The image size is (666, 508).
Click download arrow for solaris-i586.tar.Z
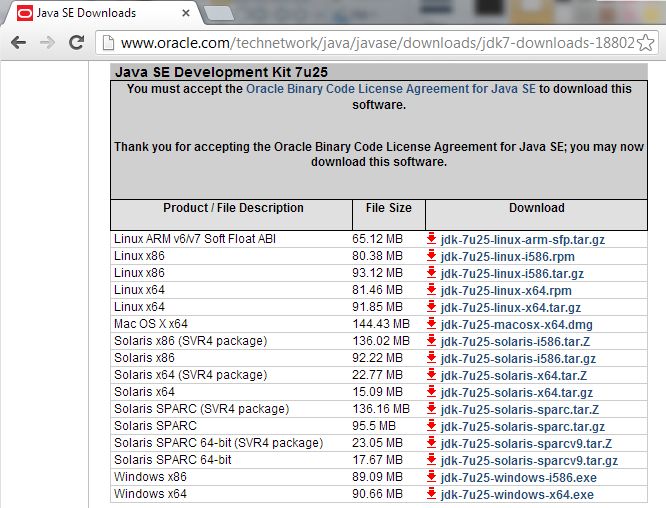(x=432, y=341)
